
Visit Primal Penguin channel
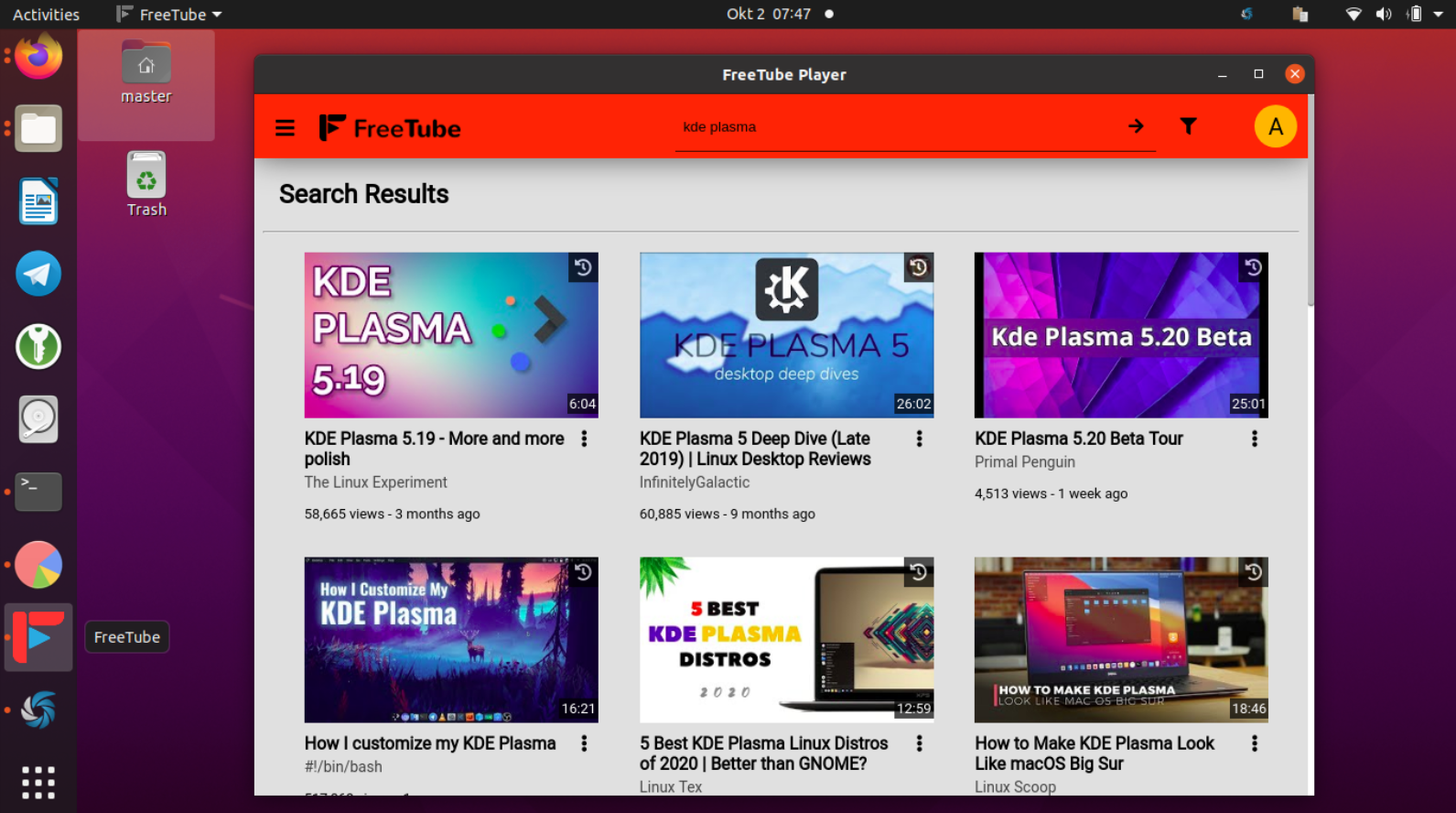[x=1025, y=462]
